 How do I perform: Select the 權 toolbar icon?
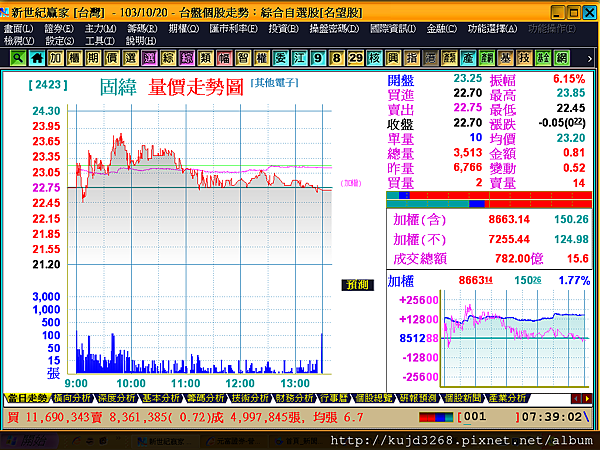click(262, 58)
